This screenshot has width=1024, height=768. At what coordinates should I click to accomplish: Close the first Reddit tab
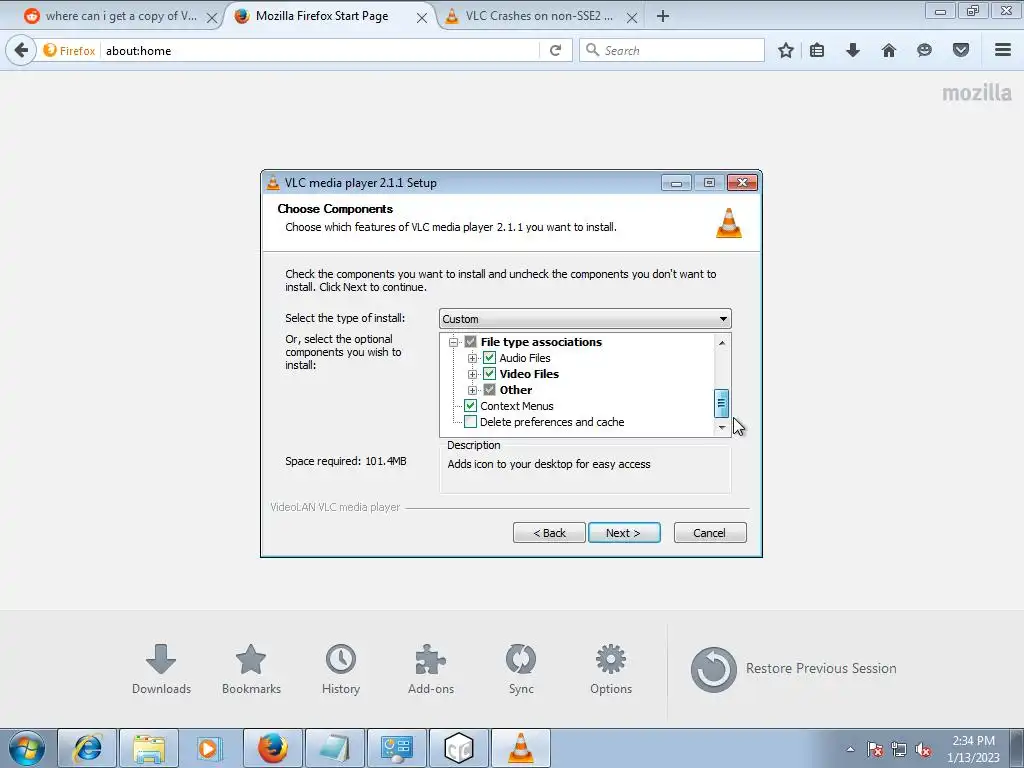[x=212, y=18]
